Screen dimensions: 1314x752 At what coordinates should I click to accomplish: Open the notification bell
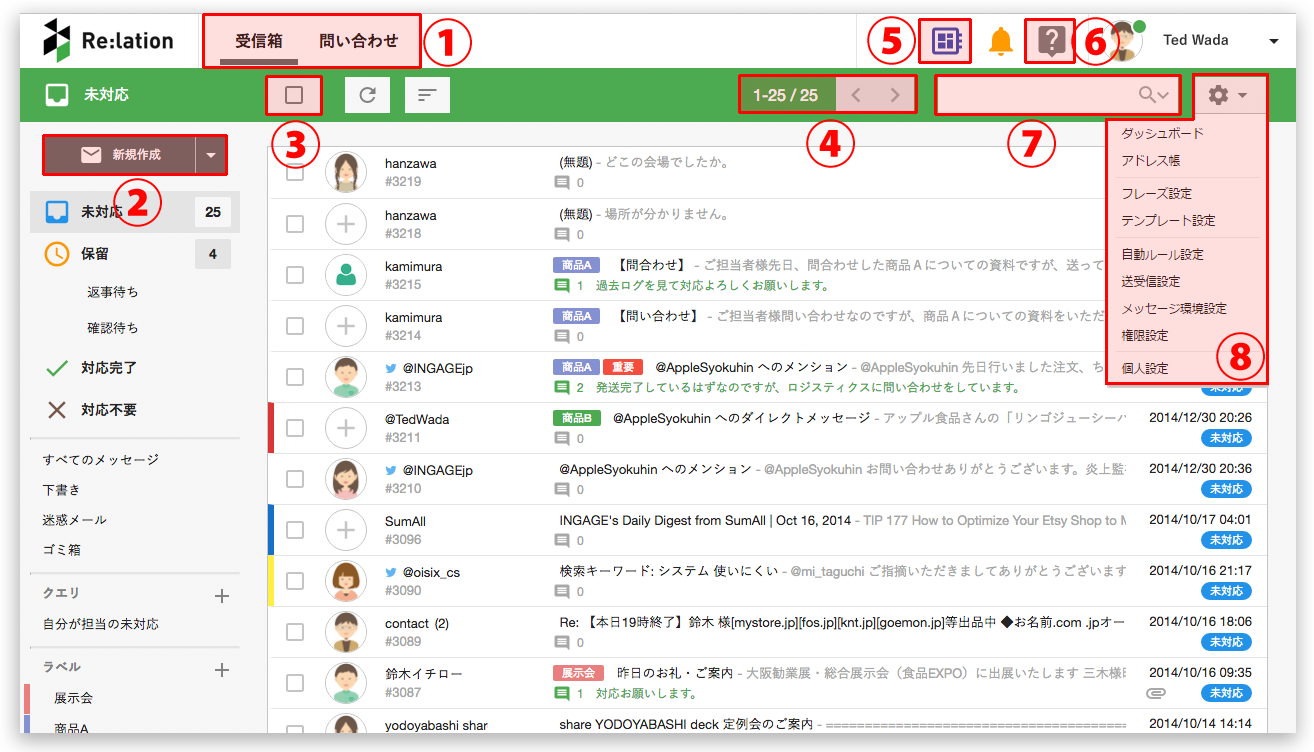coord(1000,41)
